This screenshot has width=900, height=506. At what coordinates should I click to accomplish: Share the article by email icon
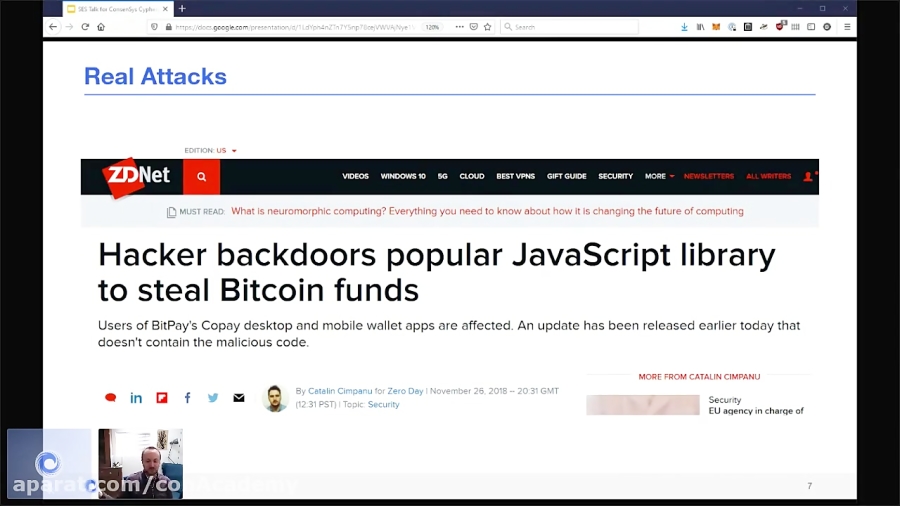pyautogui.click(x=239, y=398)
